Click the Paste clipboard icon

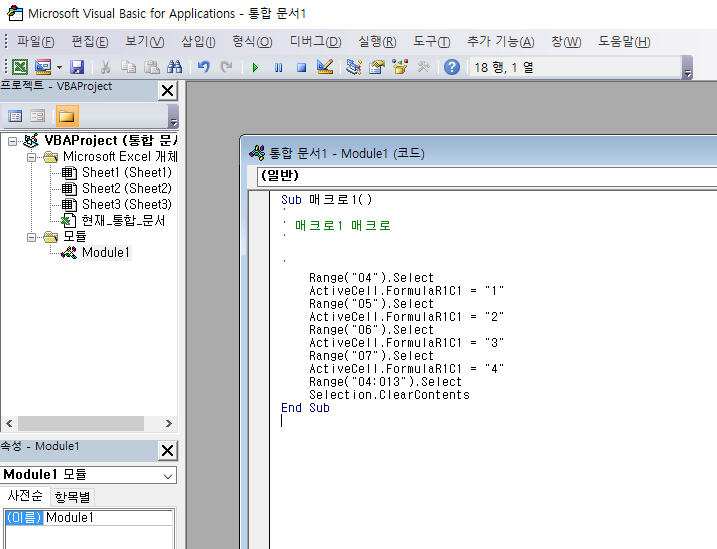pos(152,67)
